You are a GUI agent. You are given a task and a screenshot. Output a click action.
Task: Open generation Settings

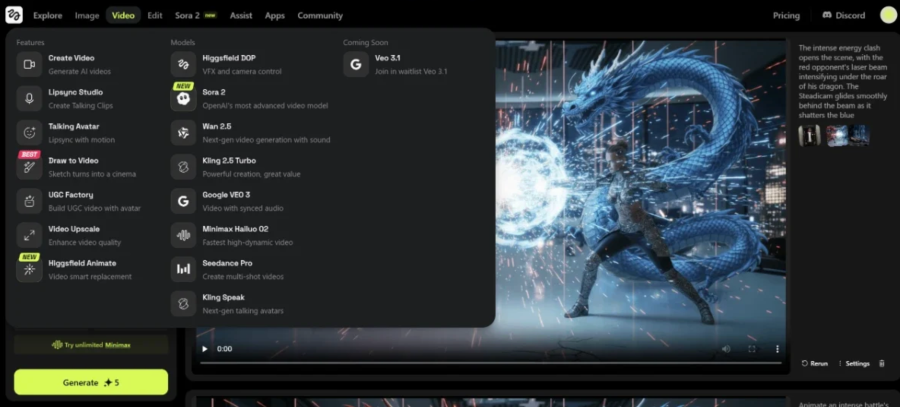[x=854, y=363]
